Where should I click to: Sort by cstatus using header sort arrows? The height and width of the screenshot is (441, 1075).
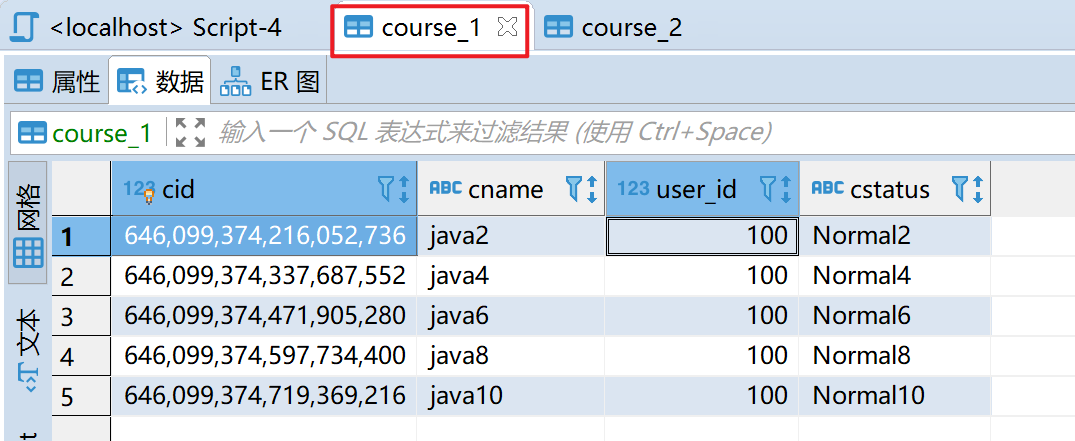(977, 189)
